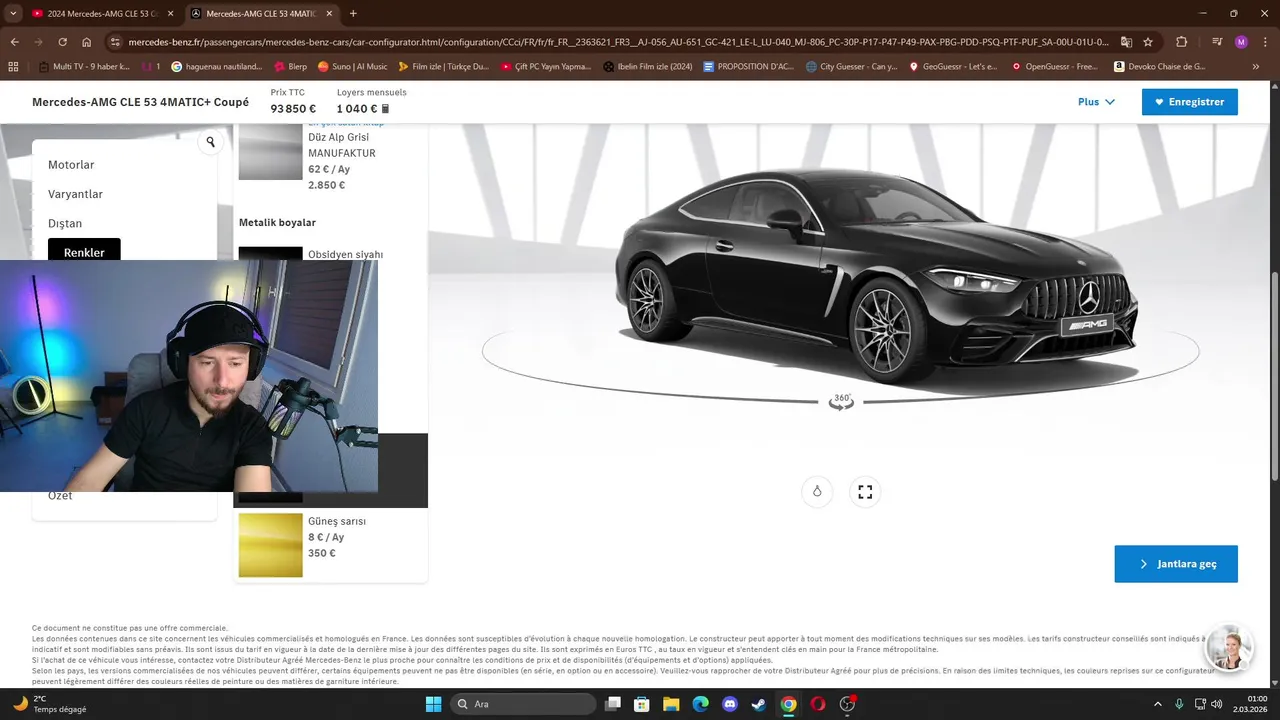1280x720 pixels.
Task: Click the microphone tray icon
Action: [x=1179, y=704]
